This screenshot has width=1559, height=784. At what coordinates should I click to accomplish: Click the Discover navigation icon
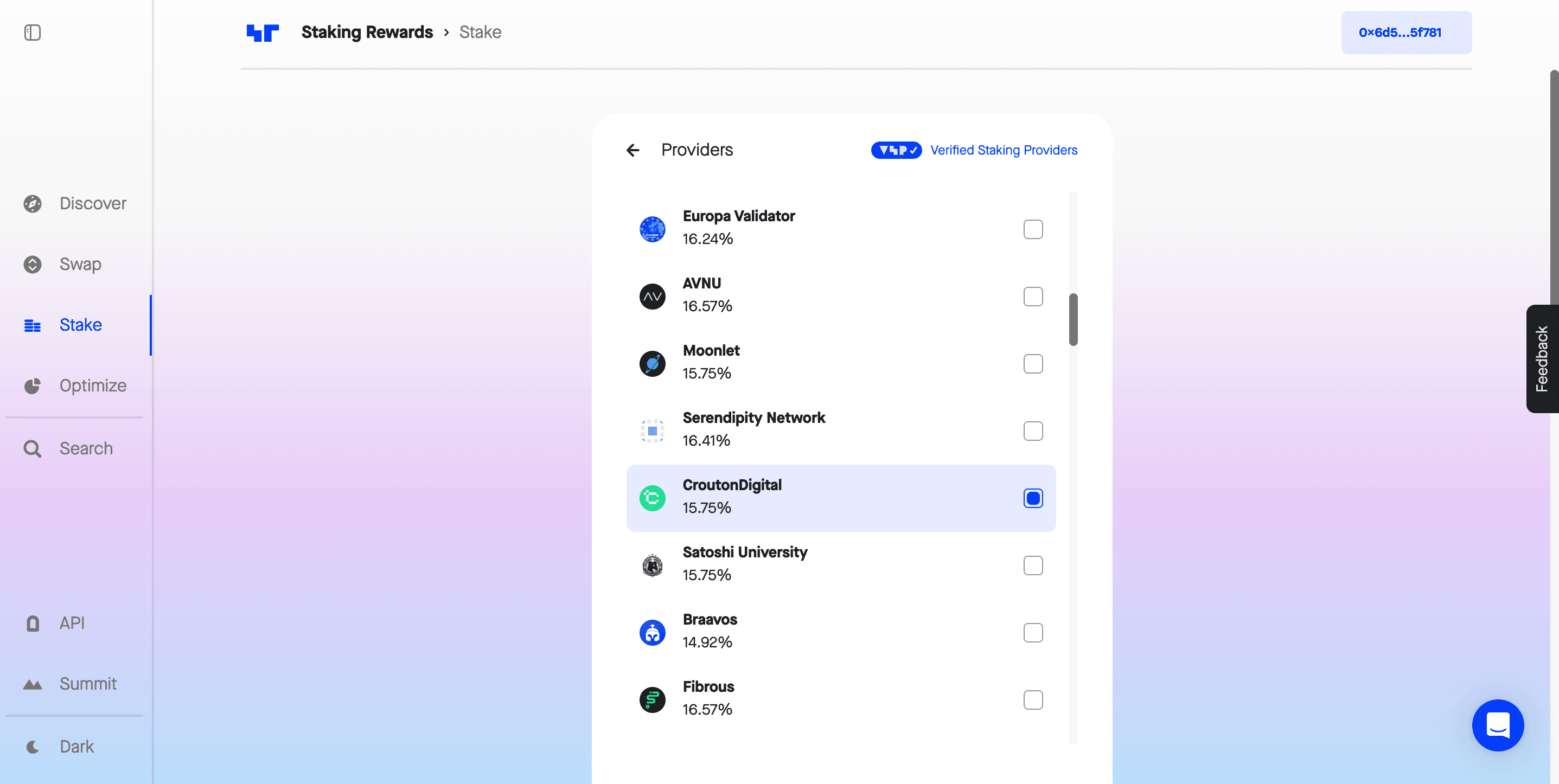(x=32, y=203)
